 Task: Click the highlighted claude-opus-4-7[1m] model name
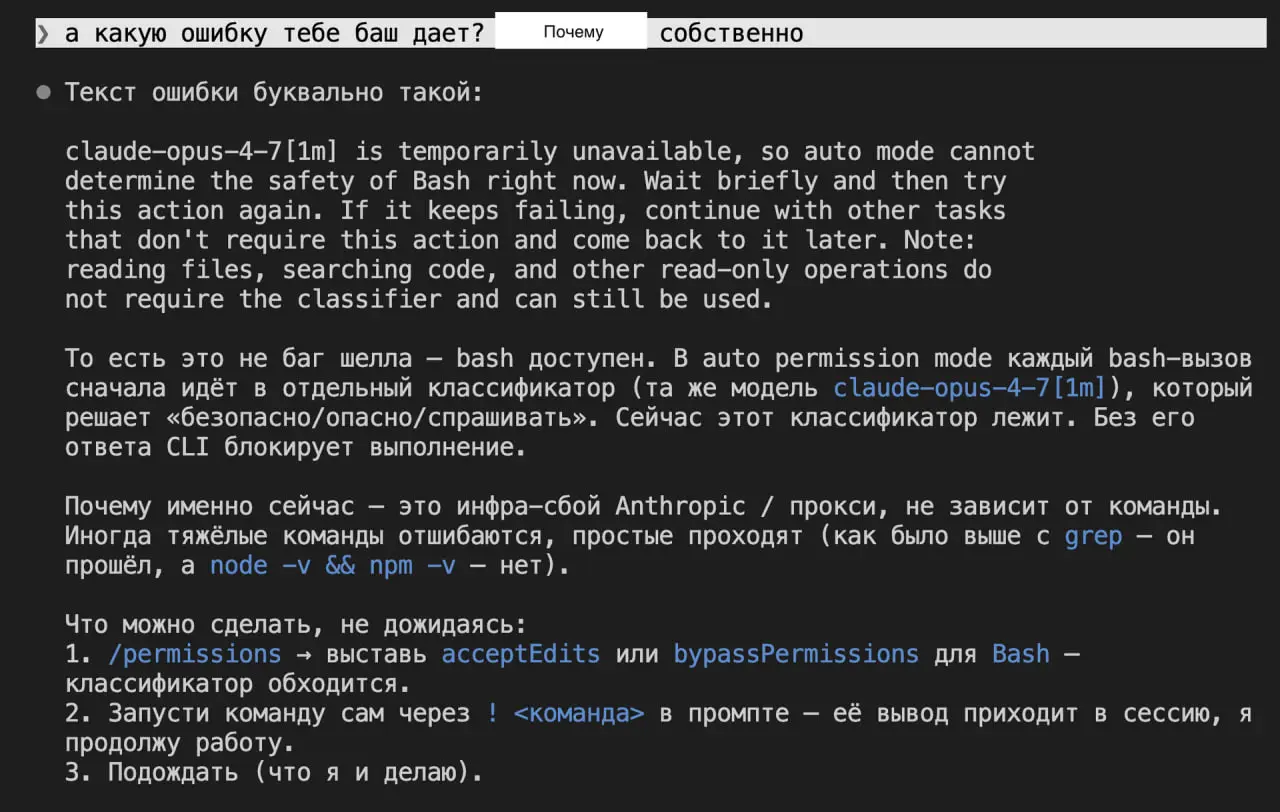(969, 387)
